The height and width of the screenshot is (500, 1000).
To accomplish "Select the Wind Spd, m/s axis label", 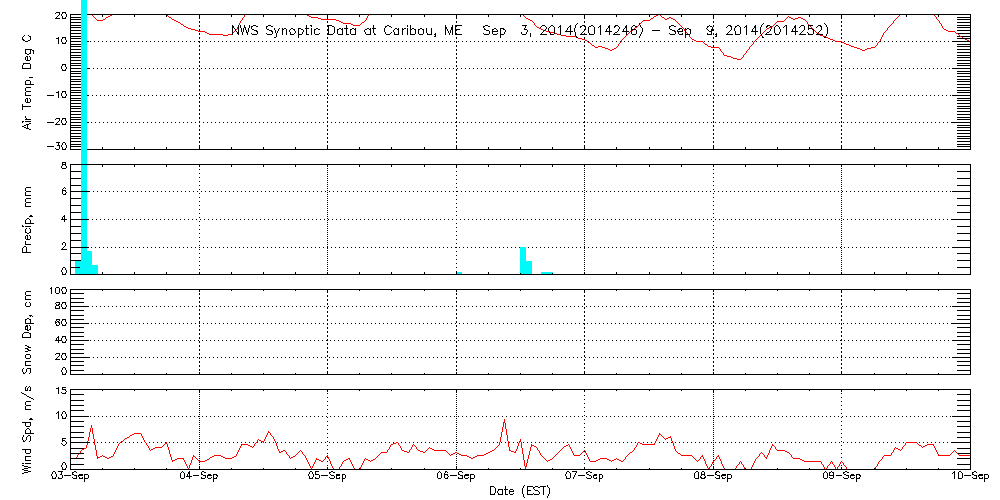I will point(29,428).
